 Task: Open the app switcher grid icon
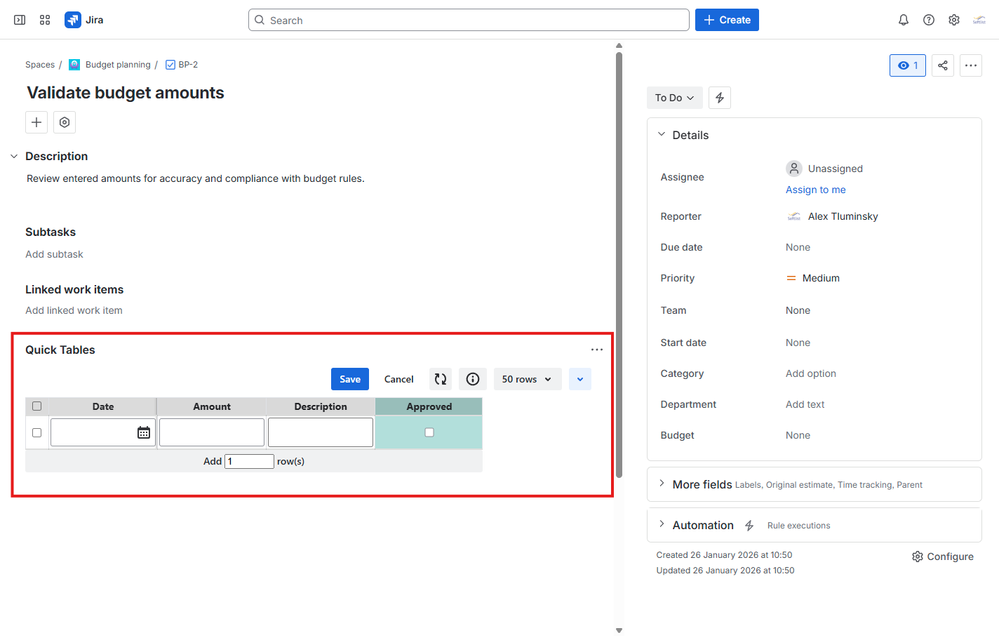[45, 20]
